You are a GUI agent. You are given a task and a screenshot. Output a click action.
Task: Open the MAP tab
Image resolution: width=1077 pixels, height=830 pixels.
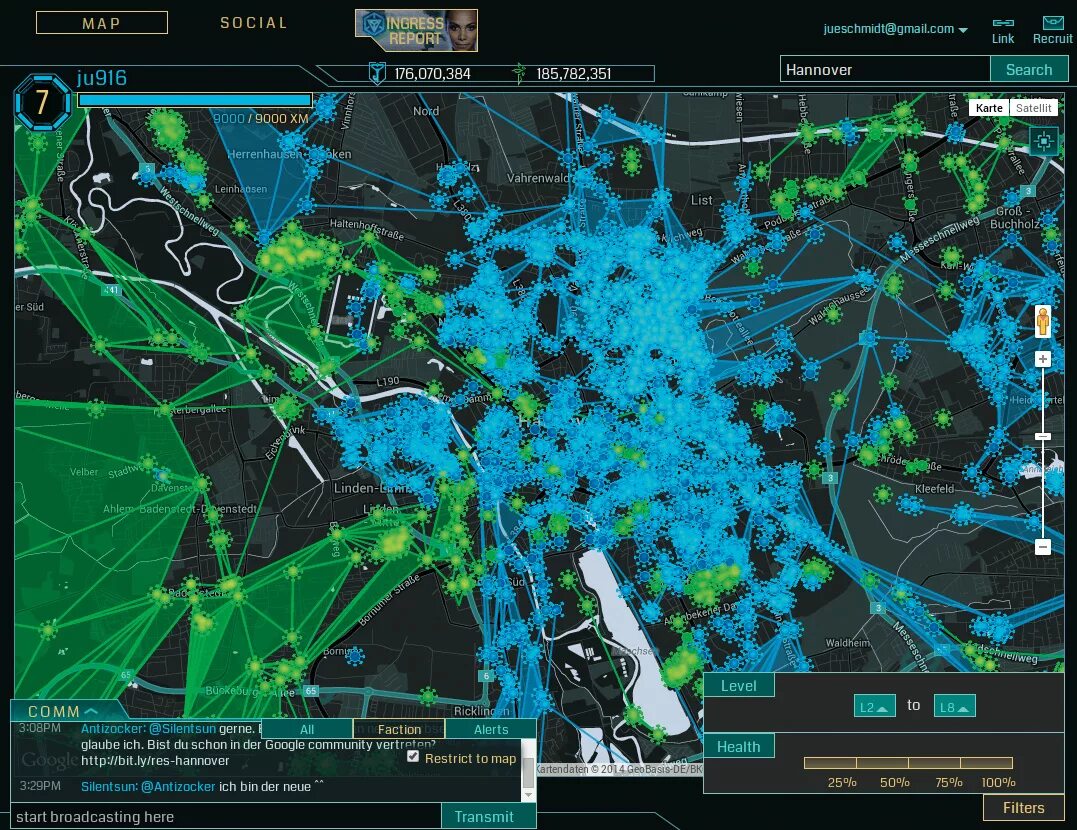point(102,23)
